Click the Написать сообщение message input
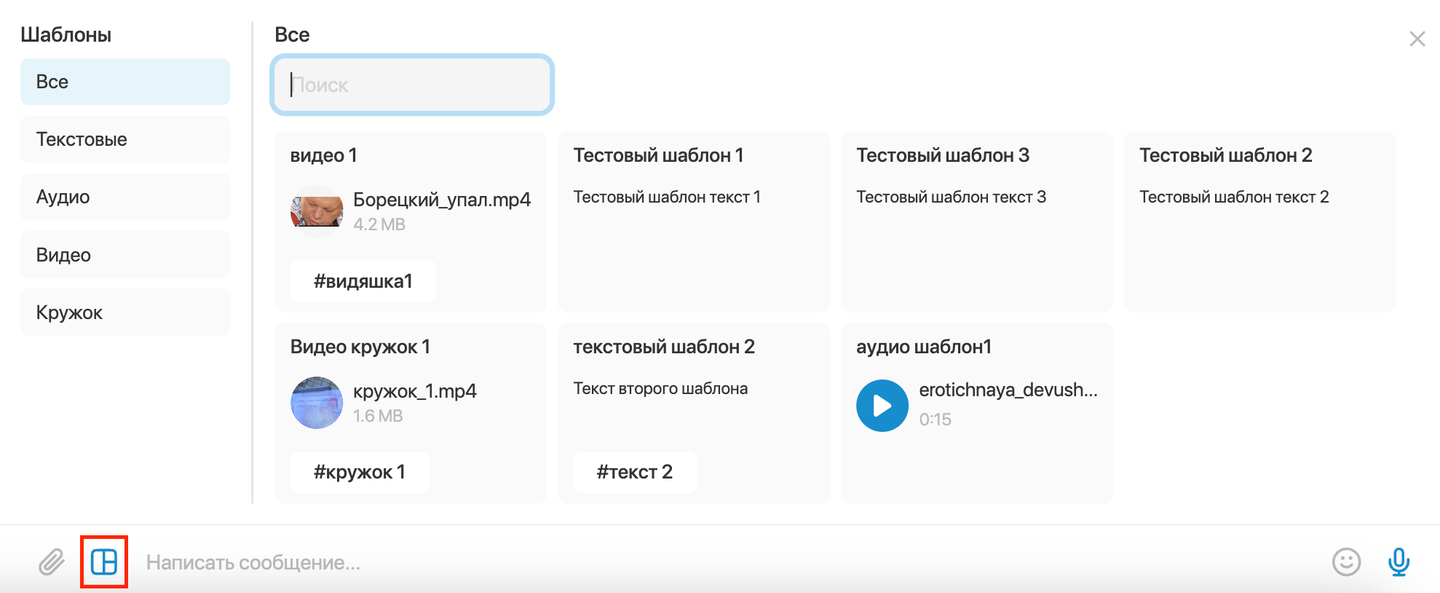Image resolution: width=1440 pixels, height=593 pixels. [x=730, y=563]
